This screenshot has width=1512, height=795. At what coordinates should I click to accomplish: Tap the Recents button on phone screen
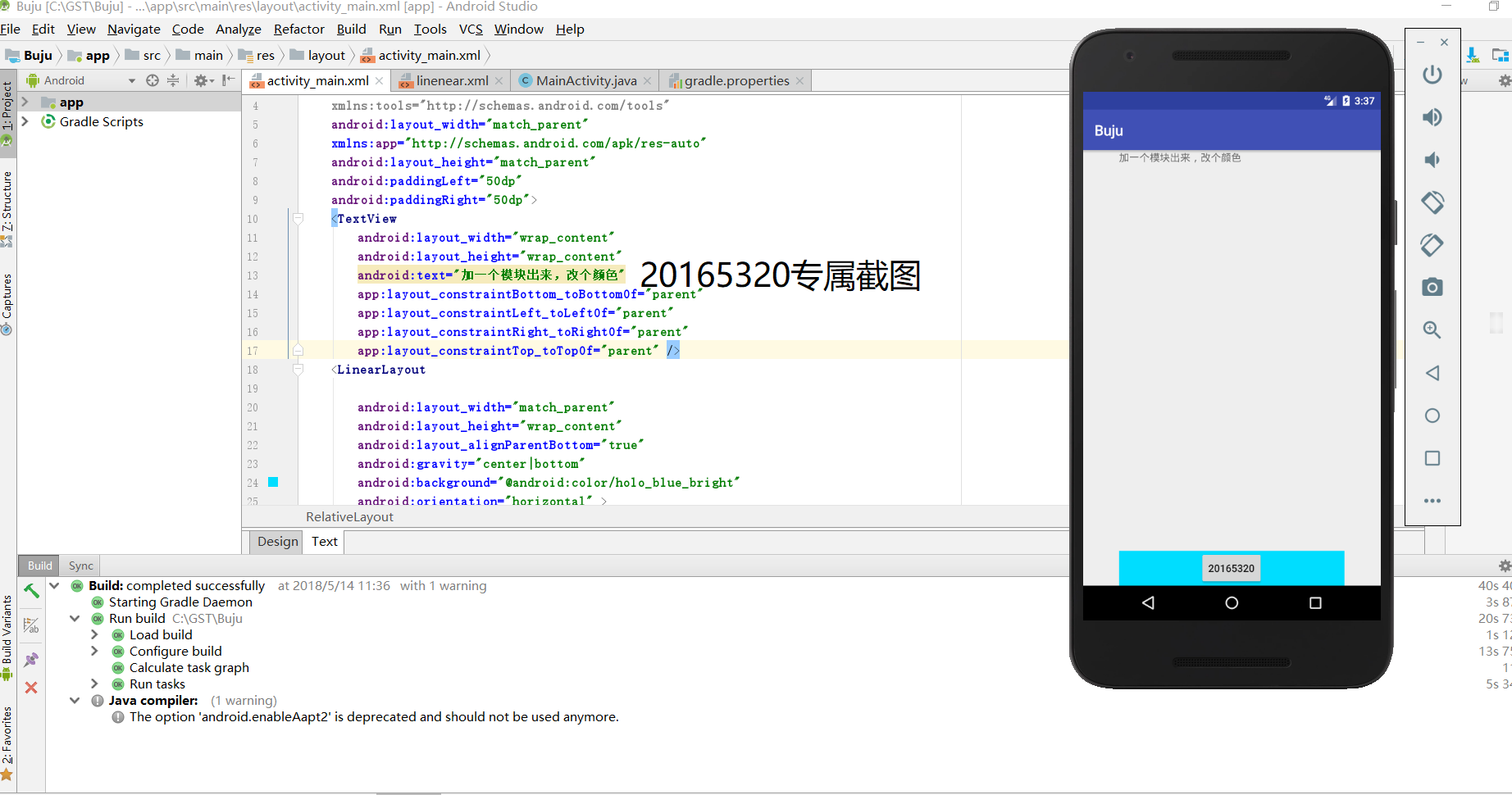click(1315, 603)
